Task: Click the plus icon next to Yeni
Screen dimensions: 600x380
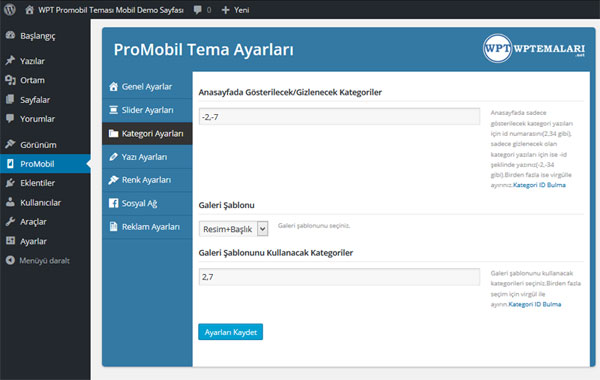Action: point(226,10)
